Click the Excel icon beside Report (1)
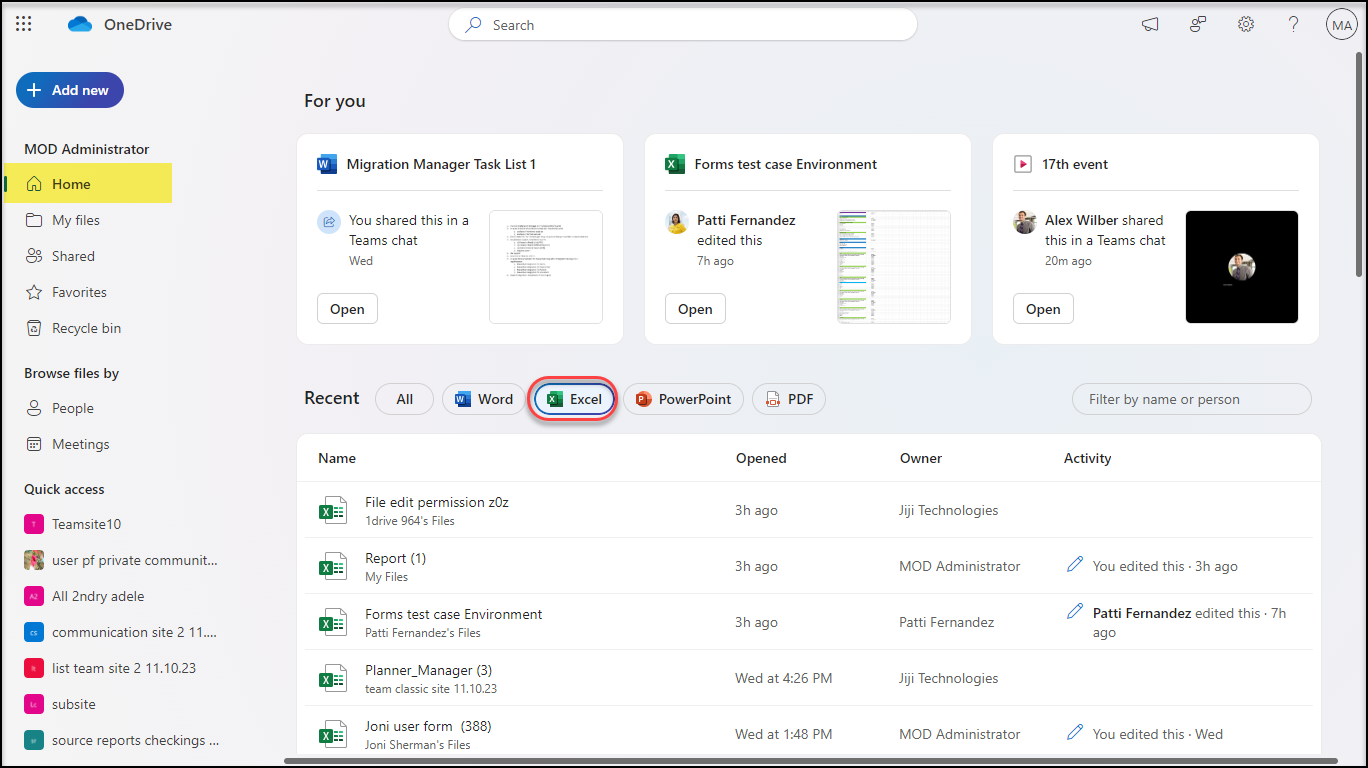This screenshot has height=768, width=1368. [x=332, y=566]
